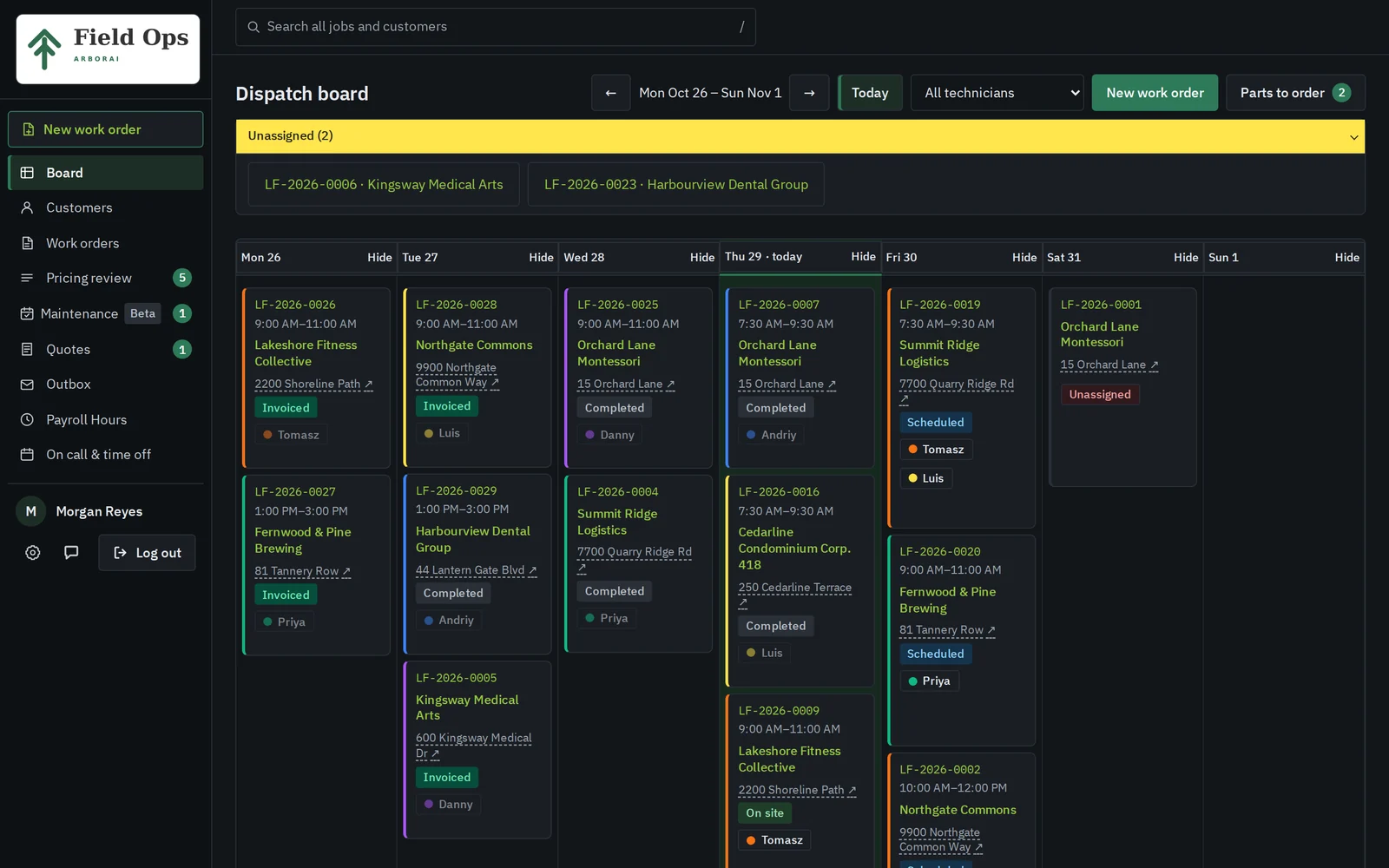Open Payroll Hours in the sidebar
Image resolution: width=1389 pixels, height=868 pixels.
tap(106, 419)
